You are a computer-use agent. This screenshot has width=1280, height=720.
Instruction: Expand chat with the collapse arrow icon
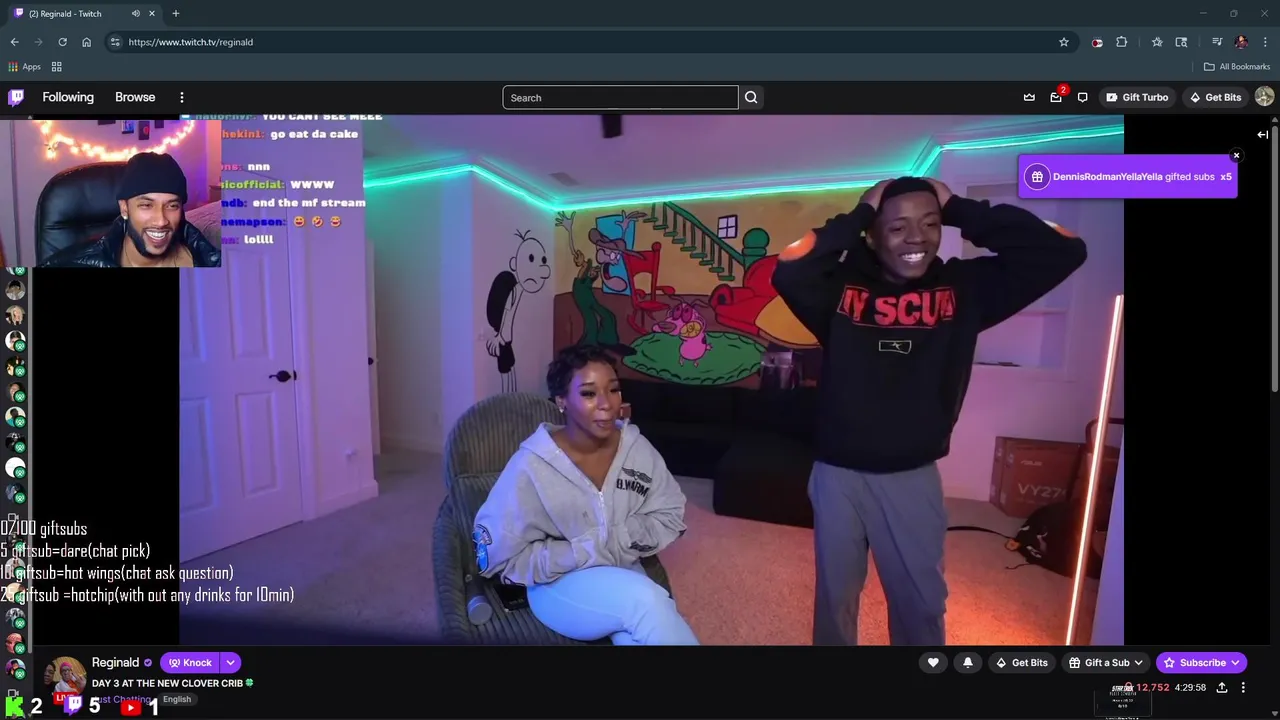[x=1262, y=134]
